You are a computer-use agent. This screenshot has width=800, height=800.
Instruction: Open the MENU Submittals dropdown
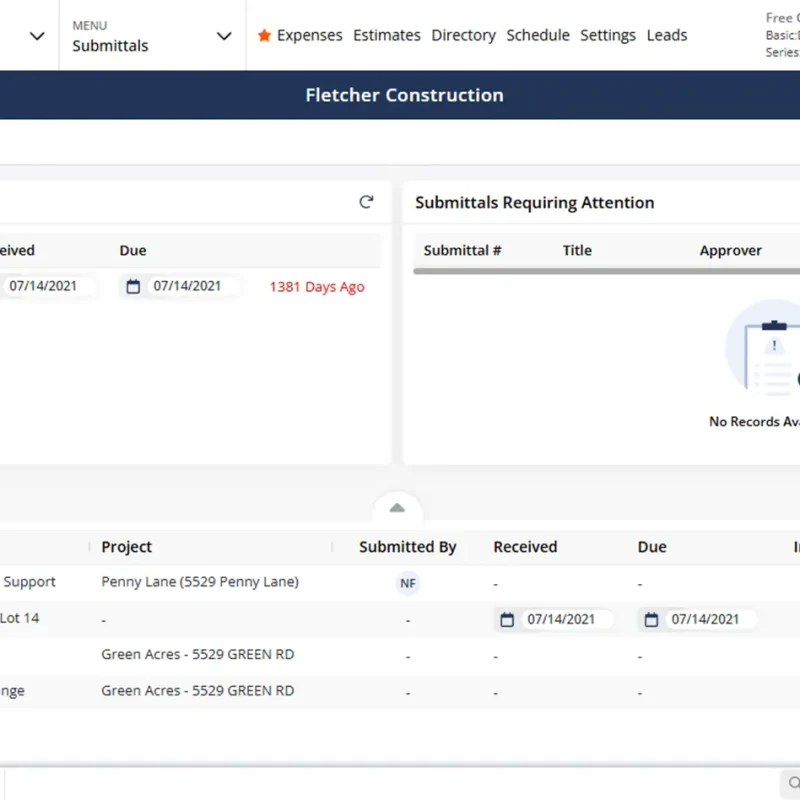tap(152, 36)
